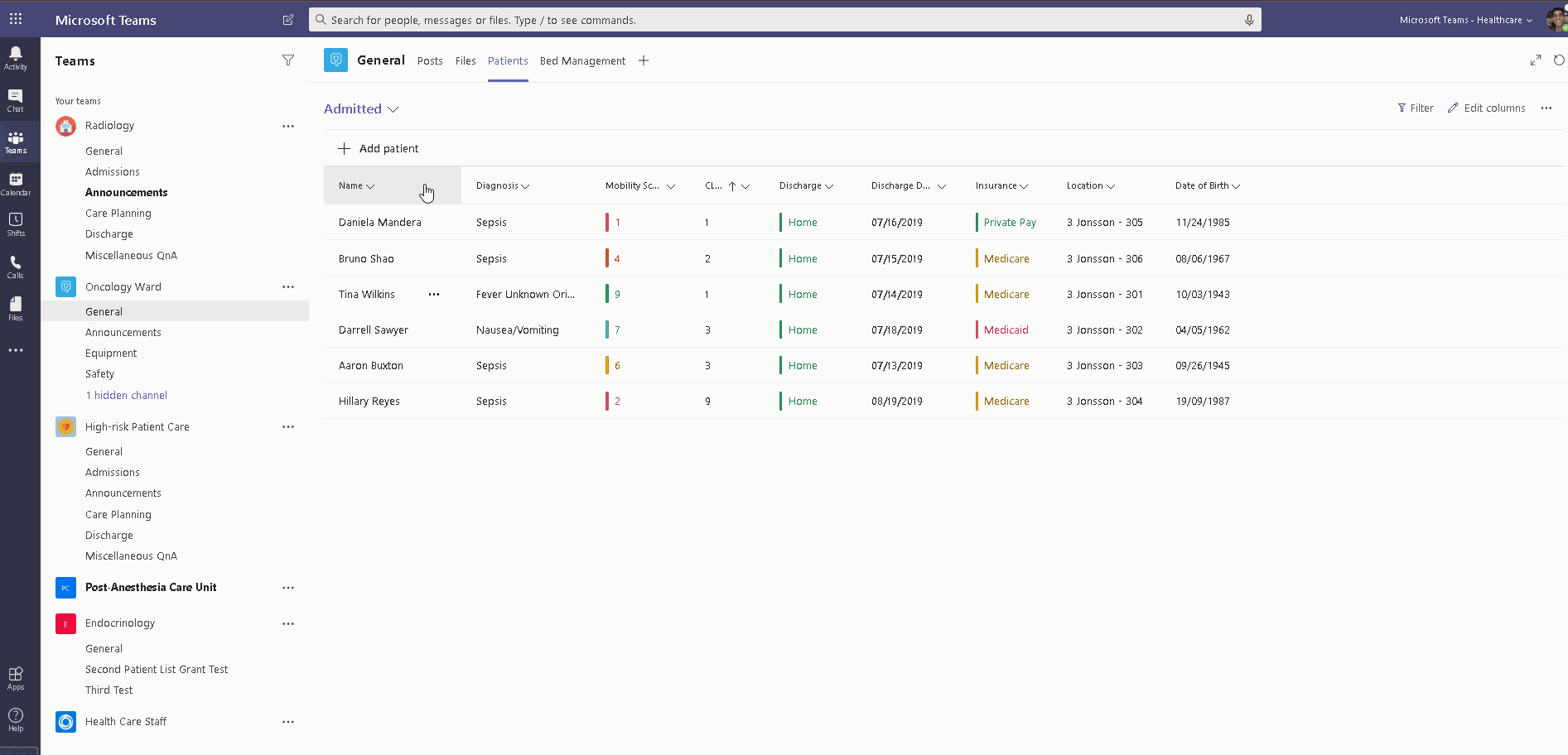Viewport: 1568px width, 755px height.
Task: Open more options for High-risk Patient Care
Action: (288, 426)
